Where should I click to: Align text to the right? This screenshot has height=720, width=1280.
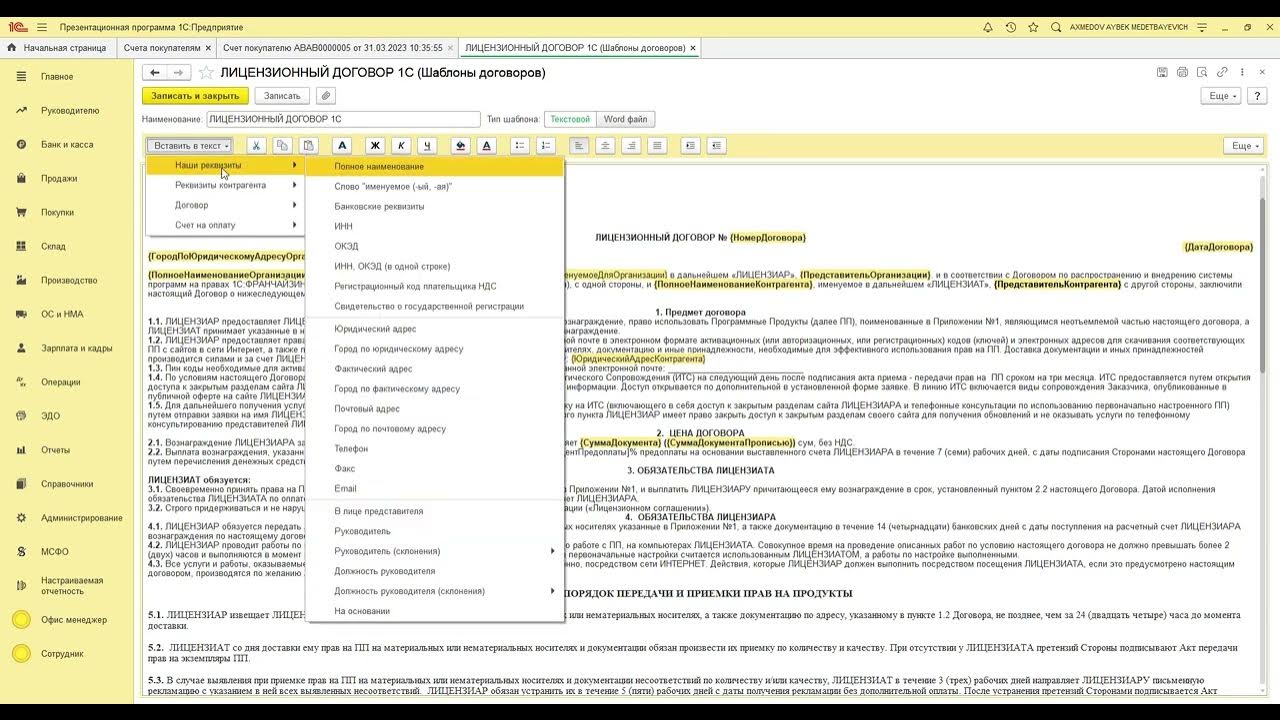tap(631, 146)
